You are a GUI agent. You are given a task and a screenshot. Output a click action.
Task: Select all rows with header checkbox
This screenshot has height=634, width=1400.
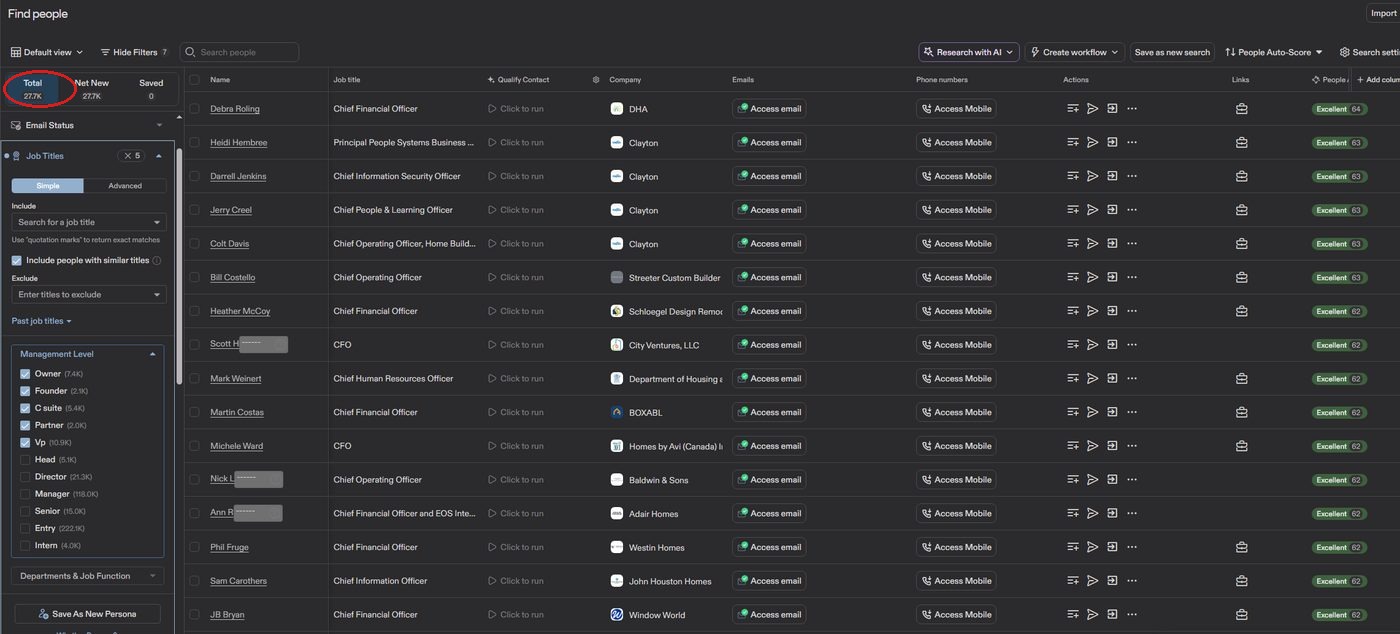[x=194, y=80]
